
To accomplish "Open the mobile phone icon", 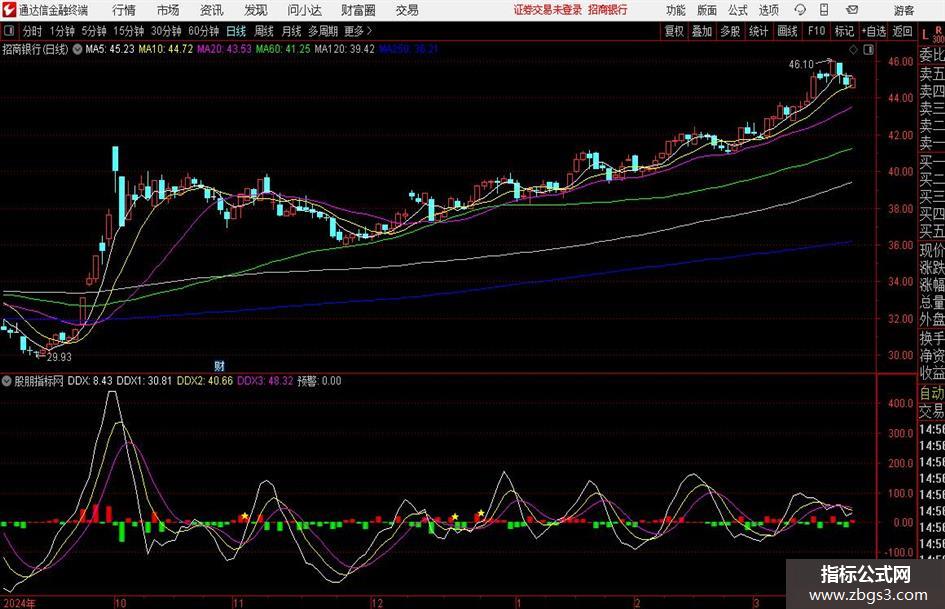I will click(824, 10).
